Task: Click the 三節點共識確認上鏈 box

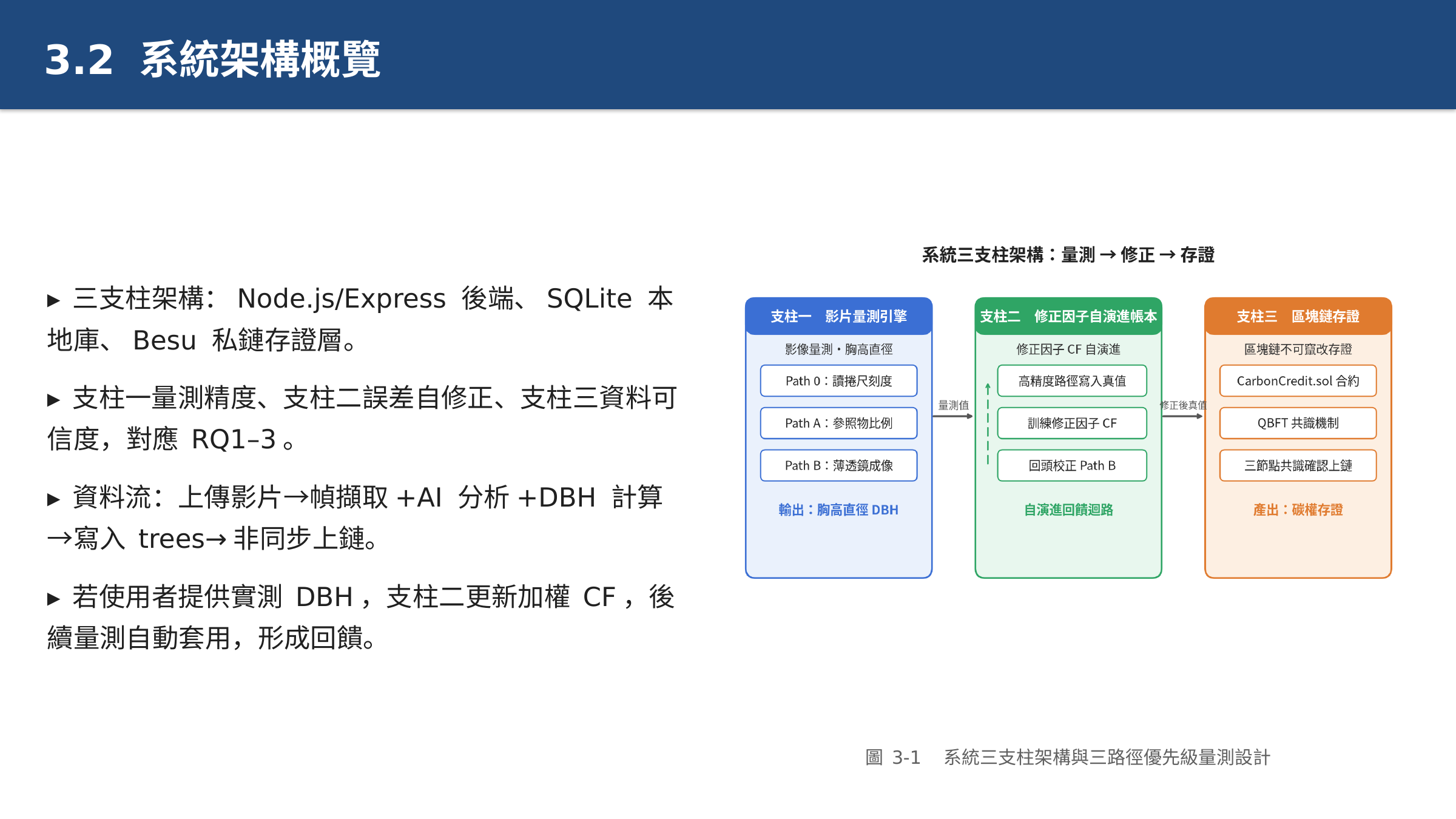Action: 1298,465
